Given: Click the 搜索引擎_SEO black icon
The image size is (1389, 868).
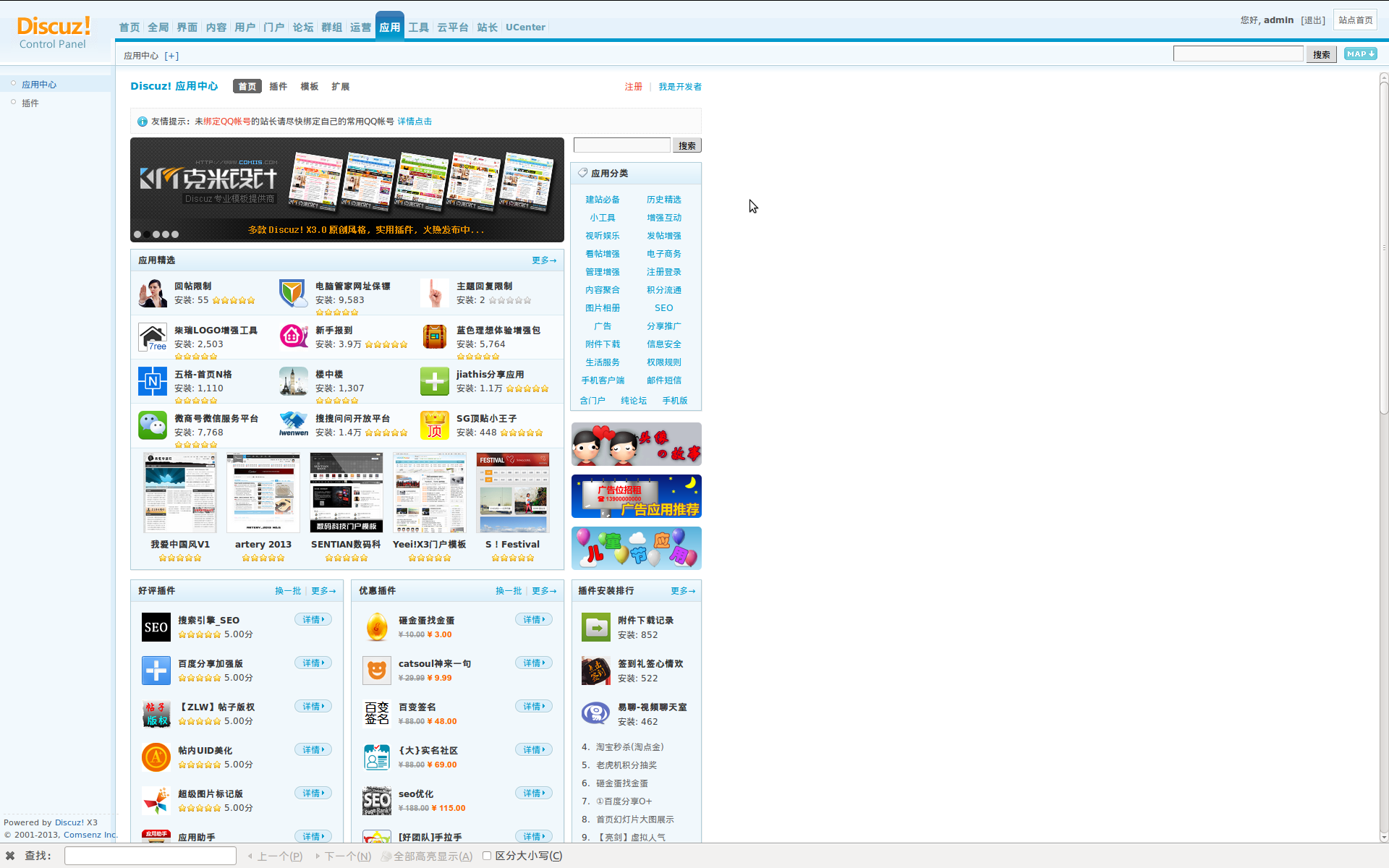Looking at the screenshot, I should coord(156,627).
